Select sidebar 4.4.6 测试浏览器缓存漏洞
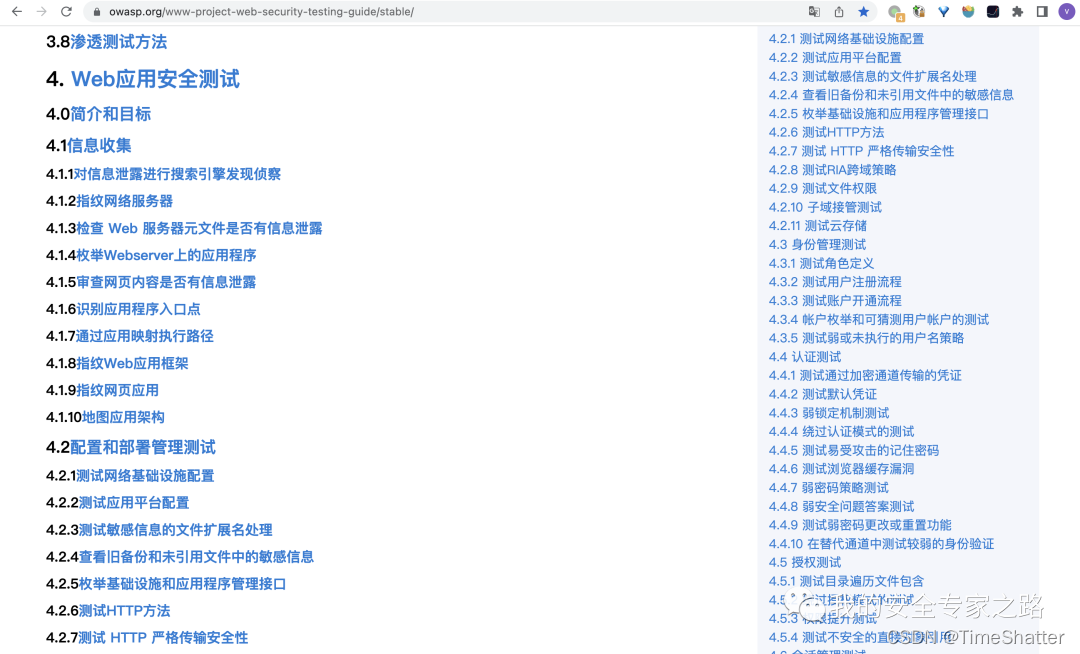The width and height of the screenshot is (1080, 654). (x=842, y=469)
